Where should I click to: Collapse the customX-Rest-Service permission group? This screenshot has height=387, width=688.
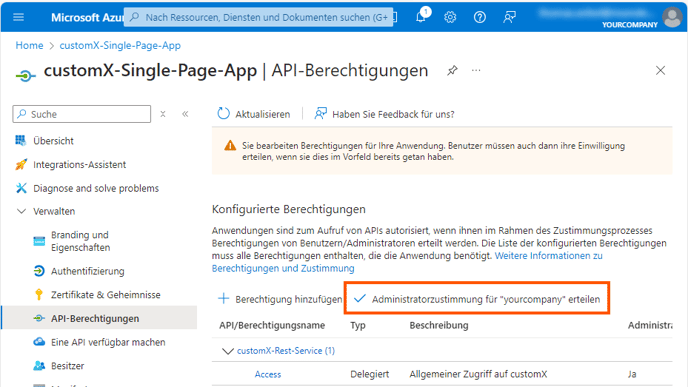point(227,351)
